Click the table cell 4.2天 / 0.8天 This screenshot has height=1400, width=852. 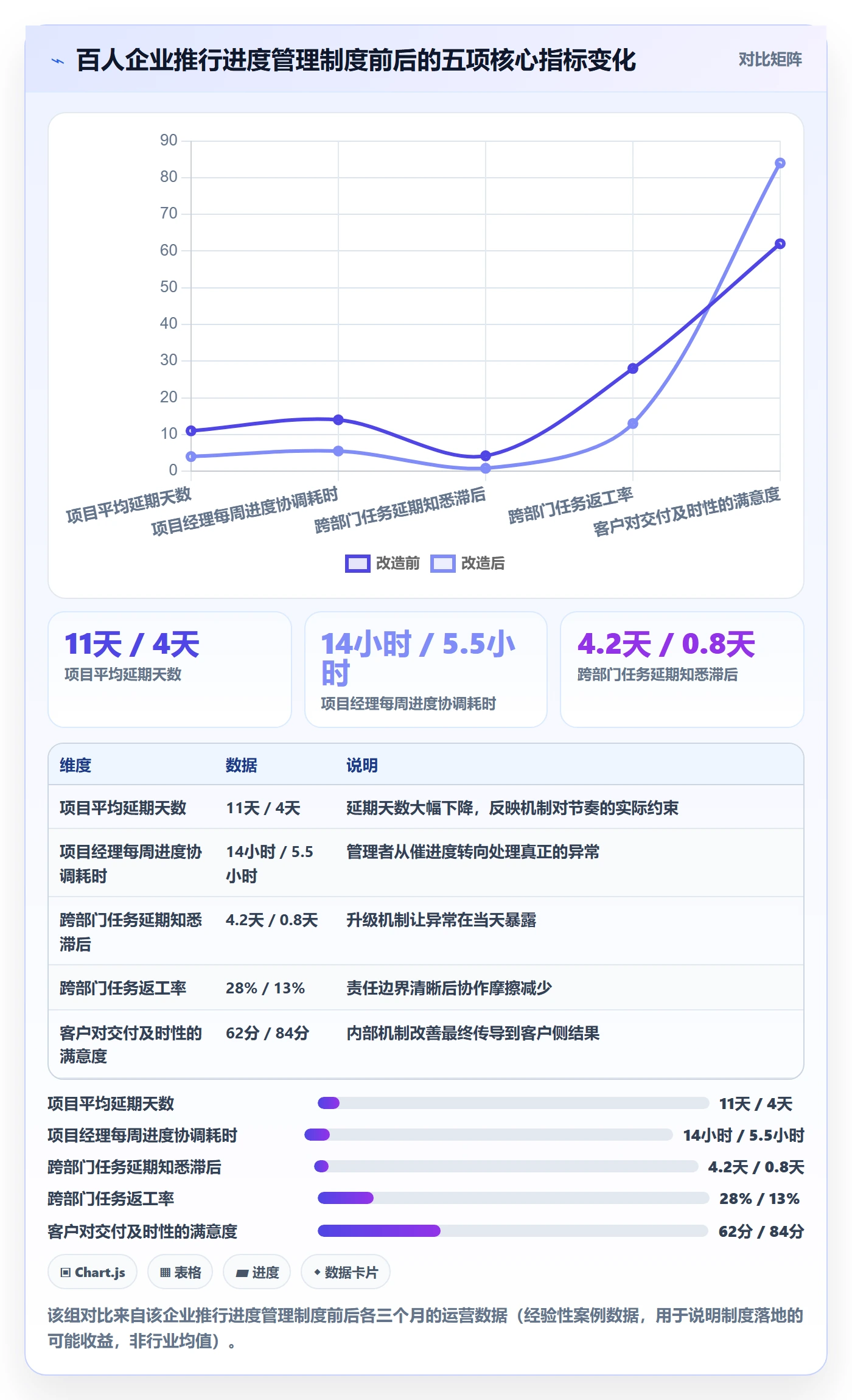click(x=272, y=920)
